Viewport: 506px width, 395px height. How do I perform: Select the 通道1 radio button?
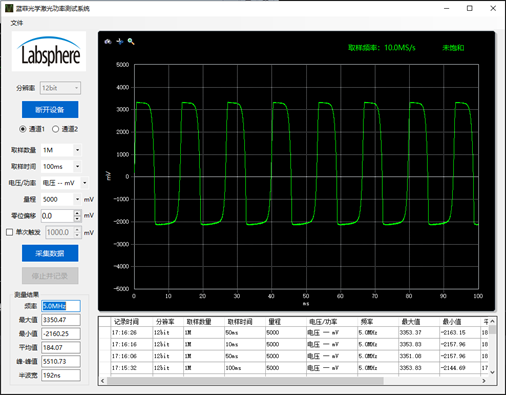pyautogui.click(x=22, y=129)
